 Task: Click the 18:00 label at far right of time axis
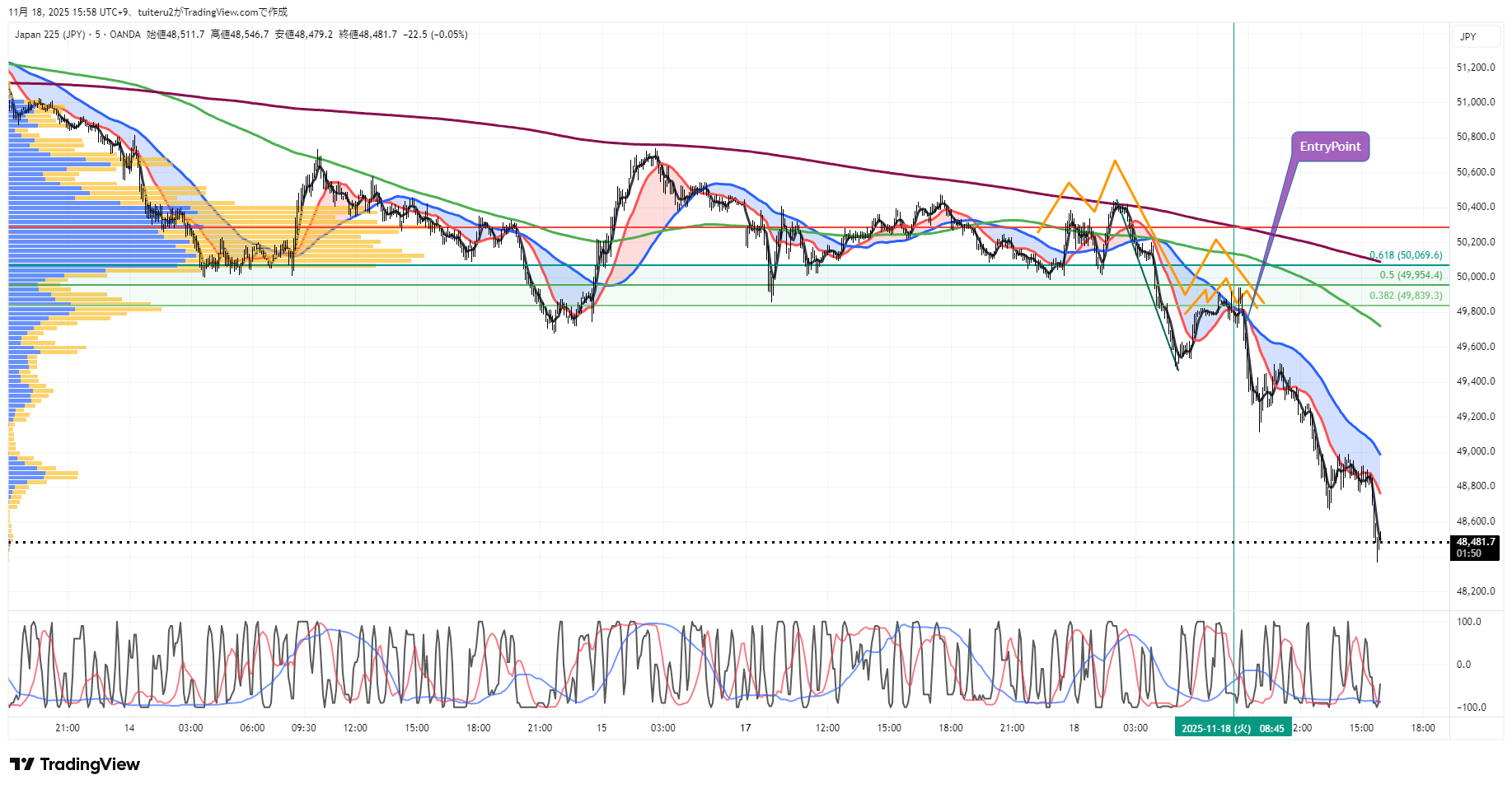[1423, 728]
